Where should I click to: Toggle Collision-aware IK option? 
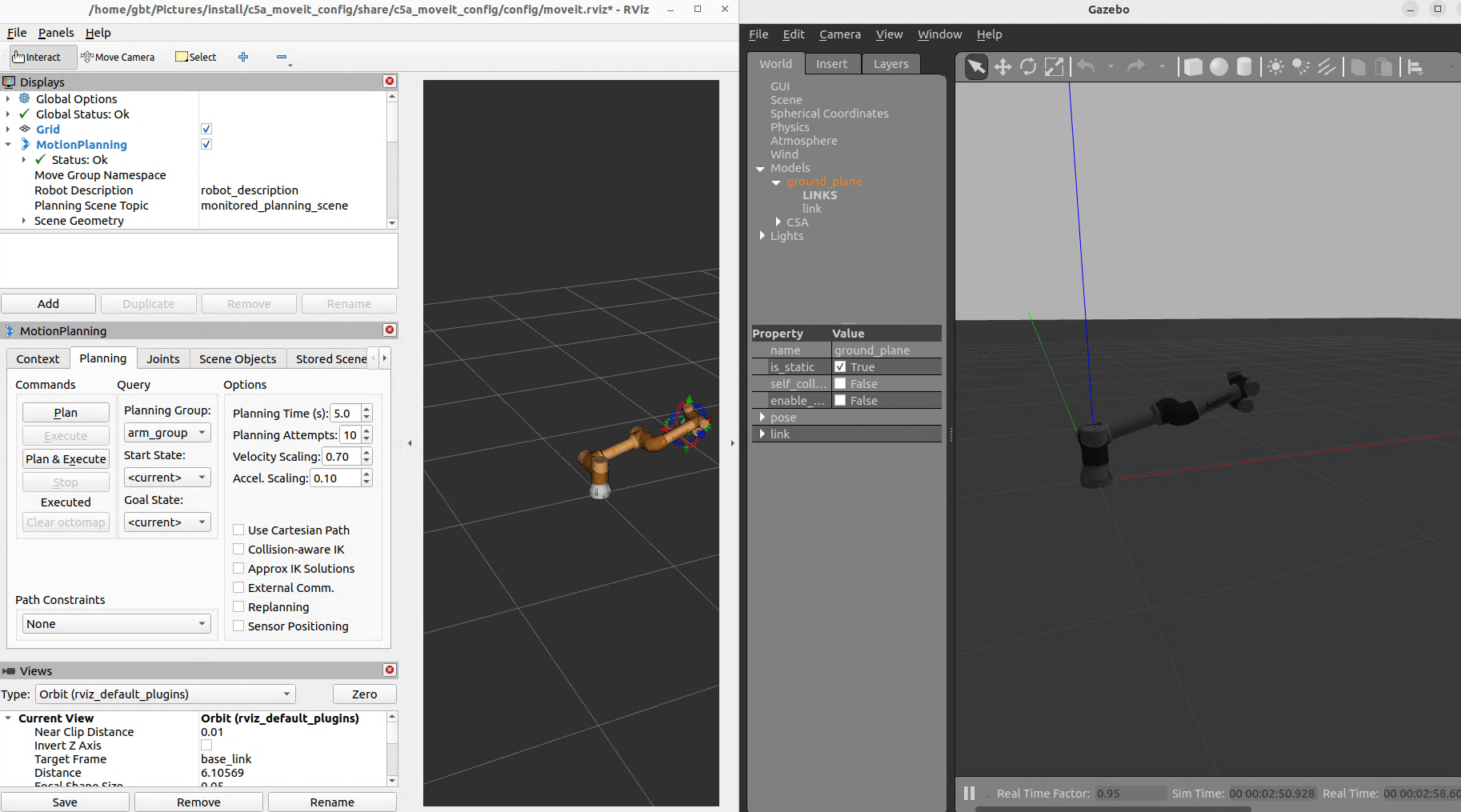pyautogui.click(x=238, y=549)
